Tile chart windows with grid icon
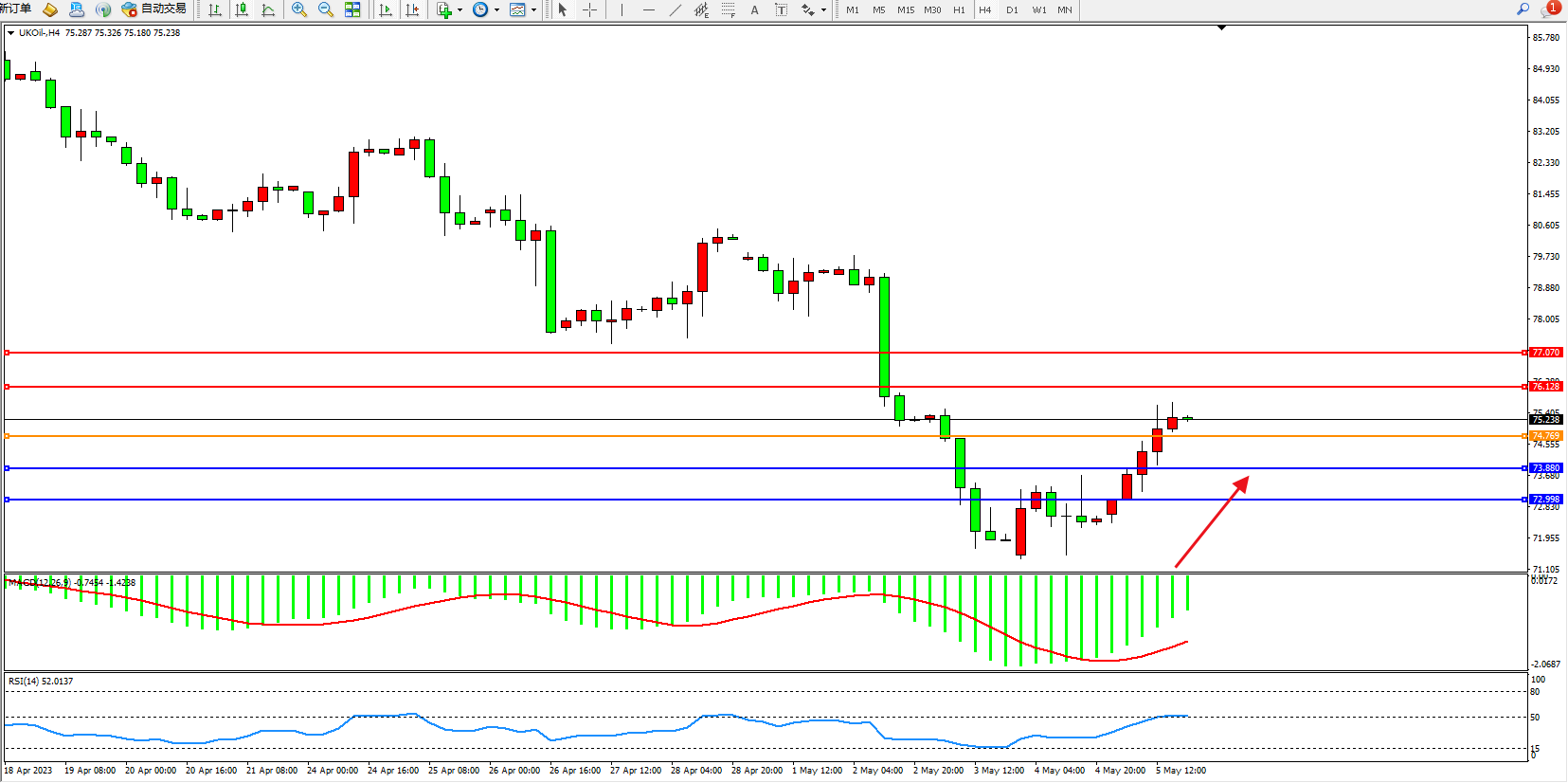 point(352,9)
